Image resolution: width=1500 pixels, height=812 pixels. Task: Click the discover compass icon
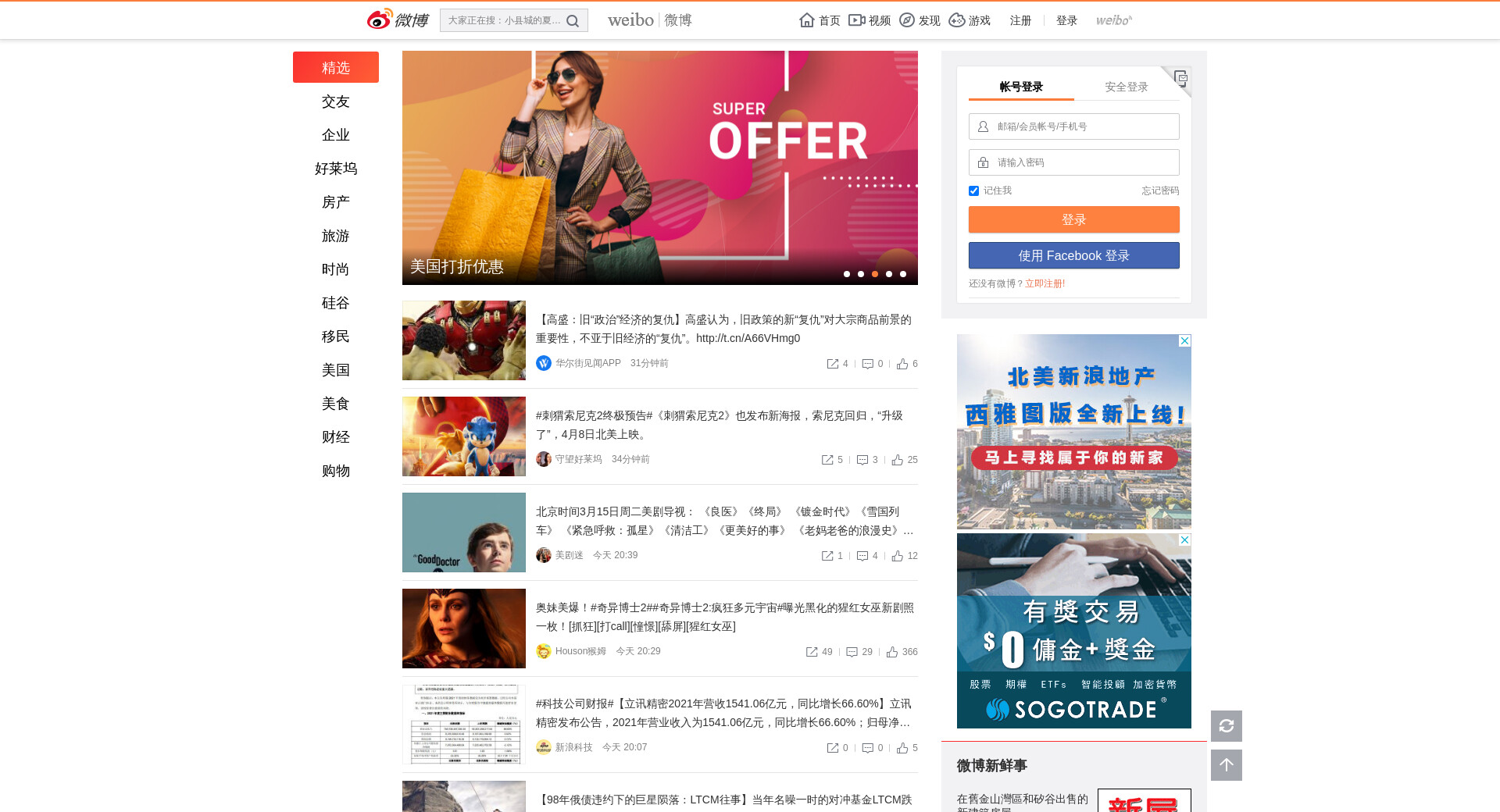coord(907,20)
